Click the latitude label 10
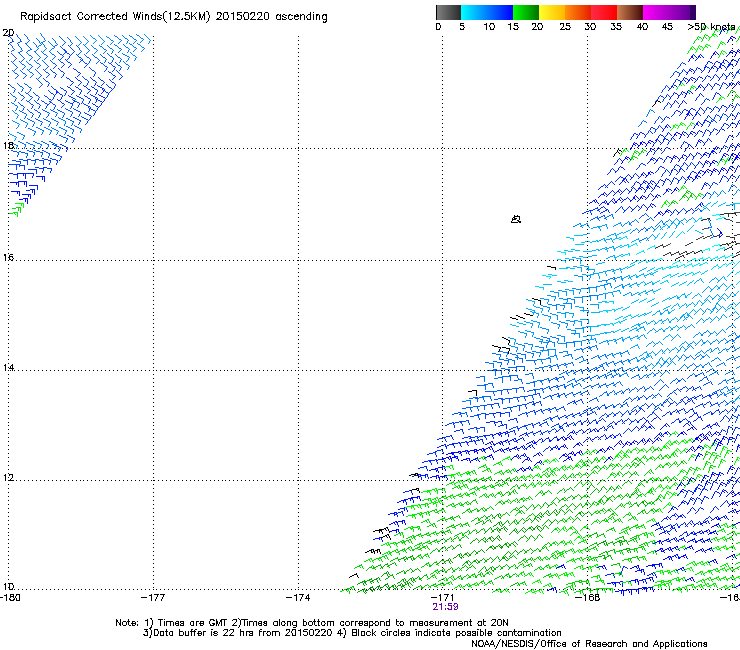Viewport: 740px width, 650px height. coord(8,587)
